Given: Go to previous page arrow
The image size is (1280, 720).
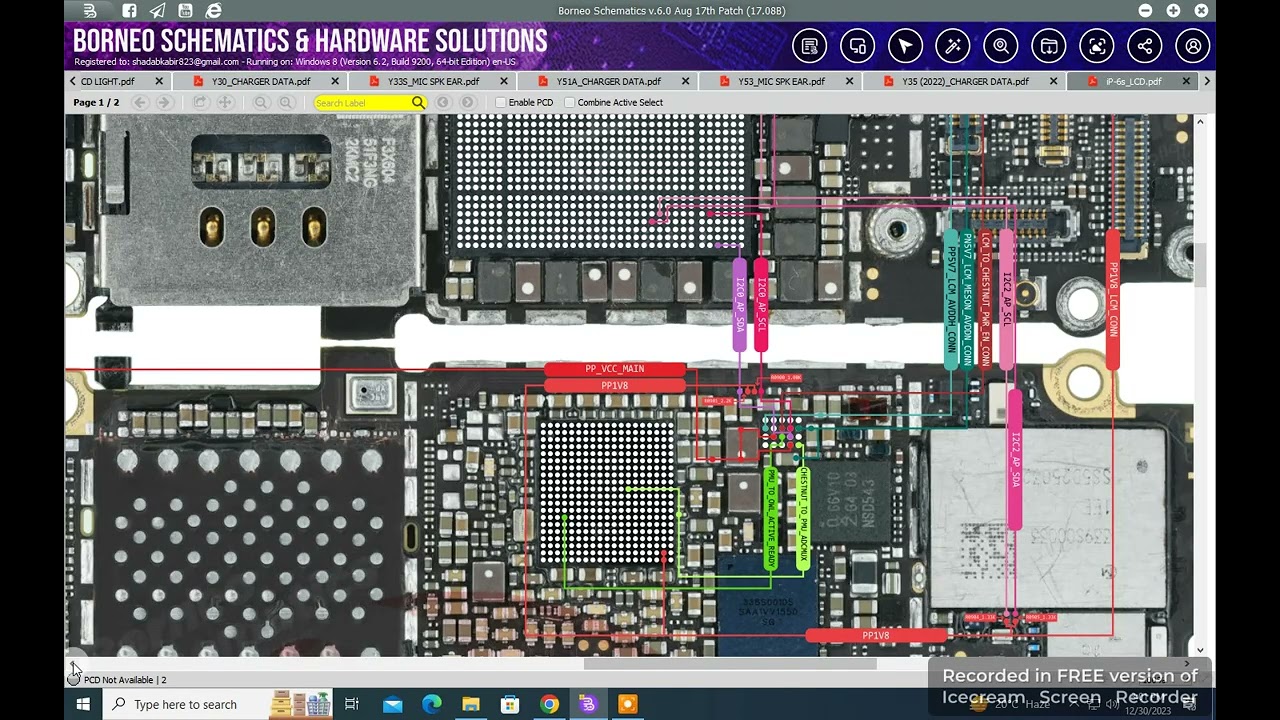Looking at the screenshot, I should point(140,102).
